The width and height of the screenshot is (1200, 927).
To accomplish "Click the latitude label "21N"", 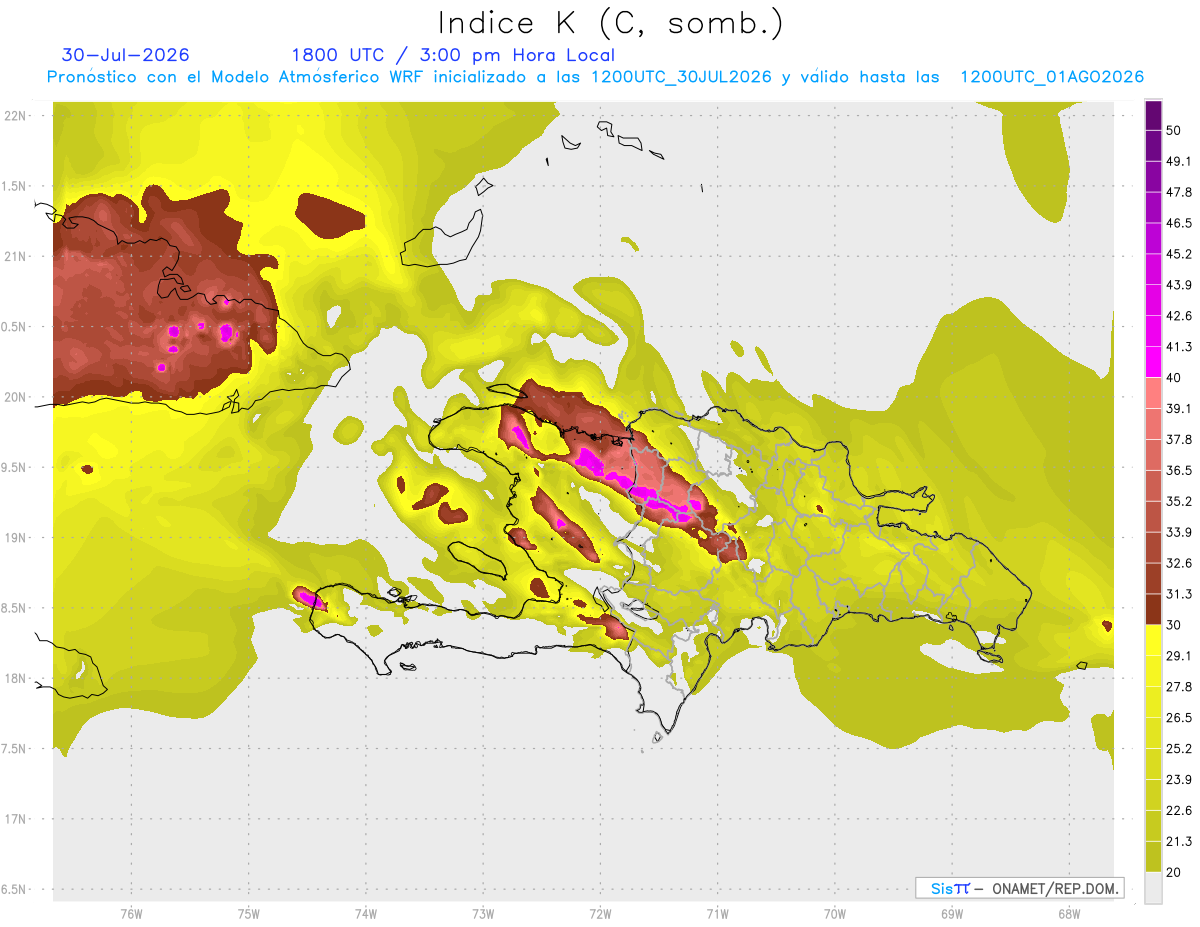I will (x=16, y=256).
